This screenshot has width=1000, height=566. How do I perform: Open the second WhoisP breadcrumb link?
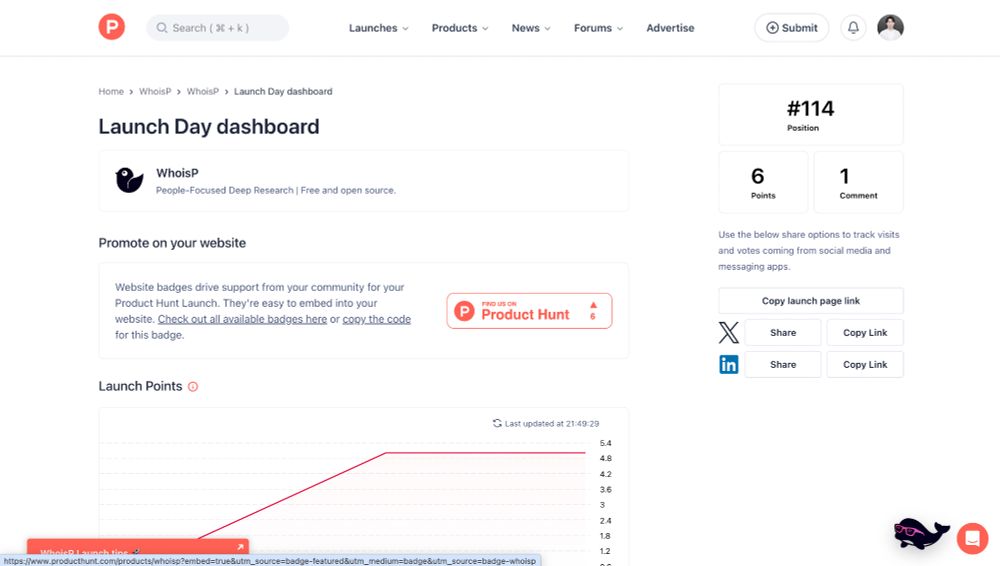(203, 91)
